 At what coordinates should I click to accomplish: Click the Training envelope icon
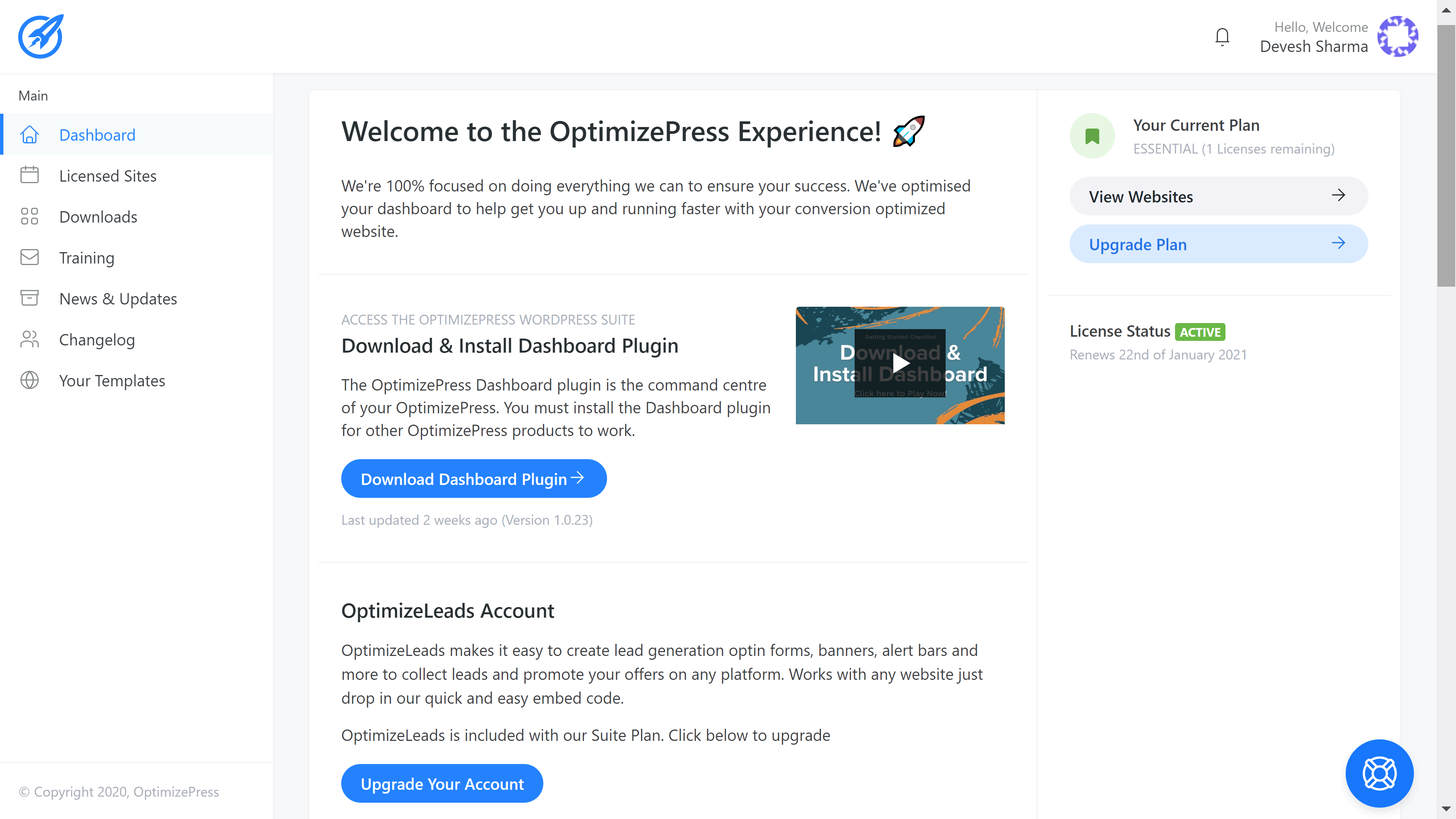click(30, 257)
